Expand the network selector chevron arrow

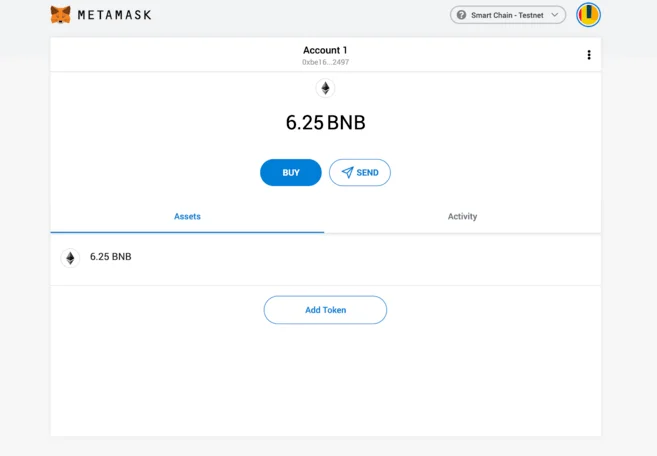click(x=555, y=15)
